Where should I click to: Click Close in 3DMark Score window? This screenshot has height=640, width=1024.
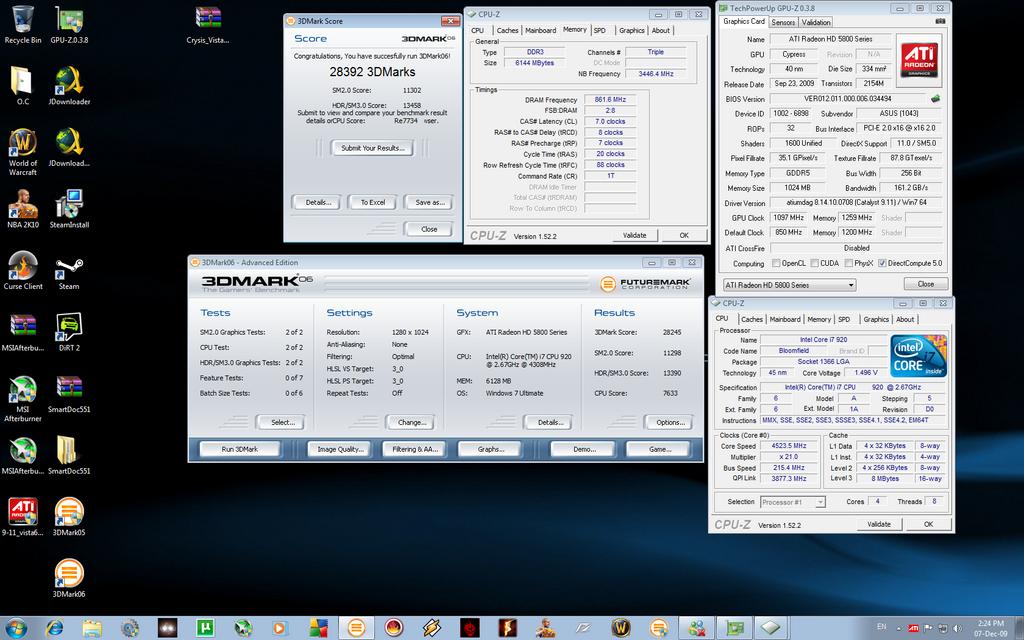click(428, 229)
